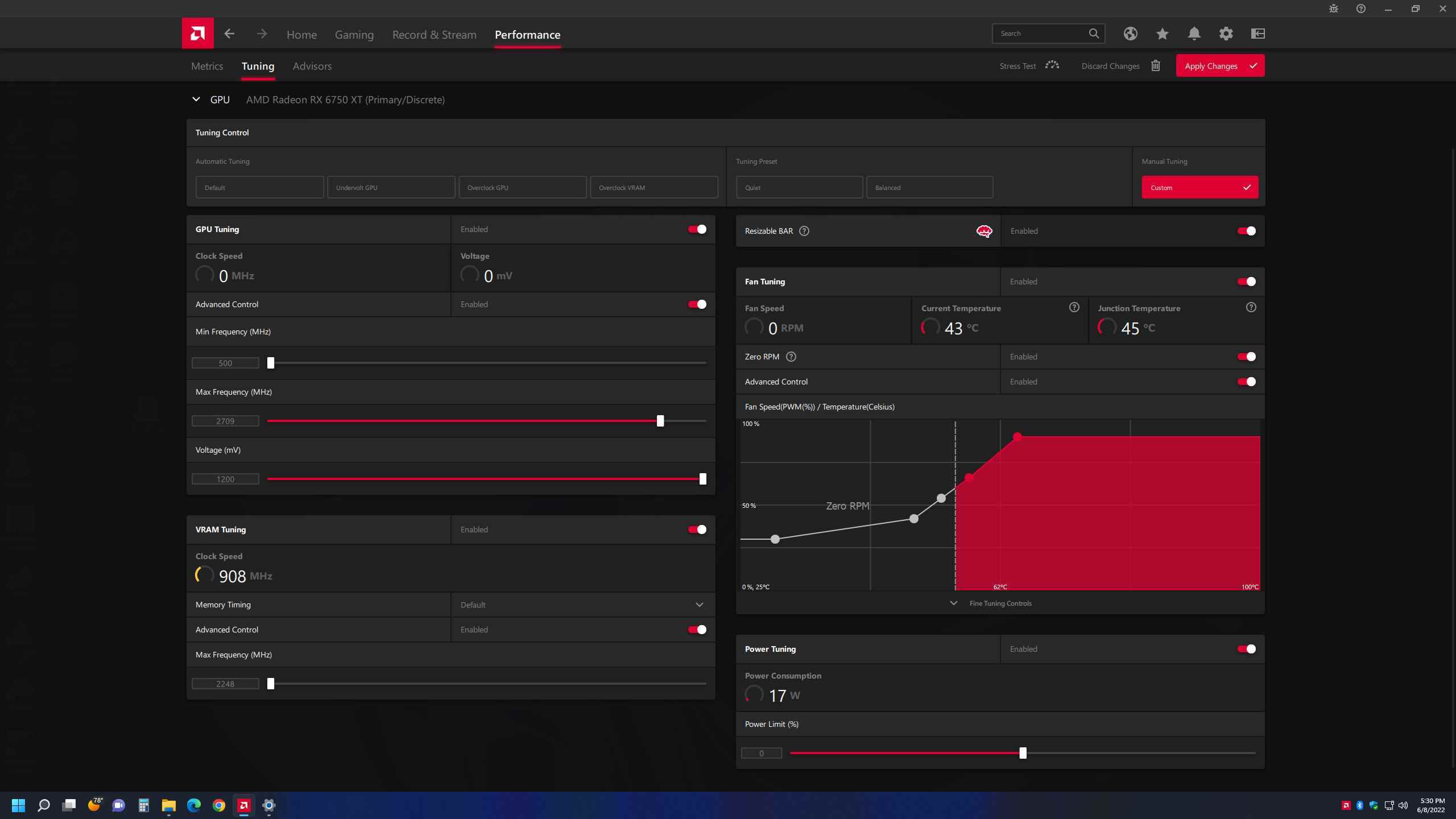1456x819 pixels.
Task: Switch to the Metrics tab
Action: [x=207, y=65]
